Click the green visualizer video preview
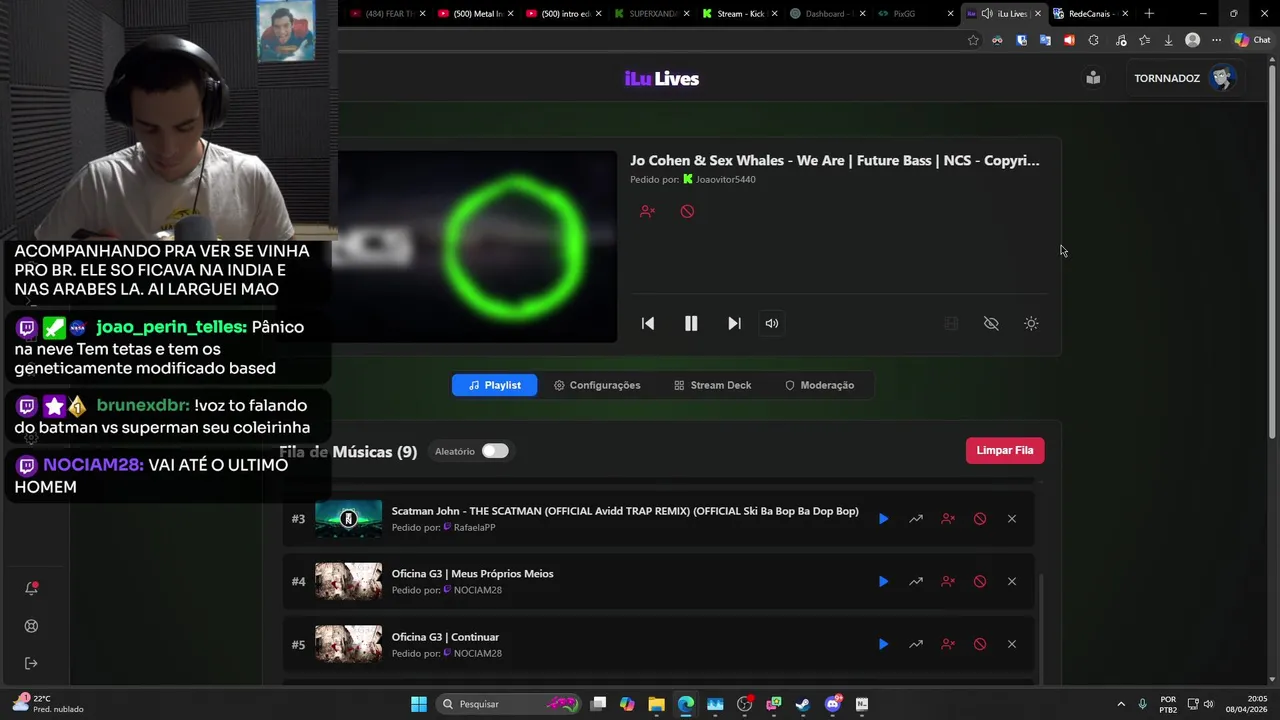Screen dimensions: 1280x720 (477, 247)
